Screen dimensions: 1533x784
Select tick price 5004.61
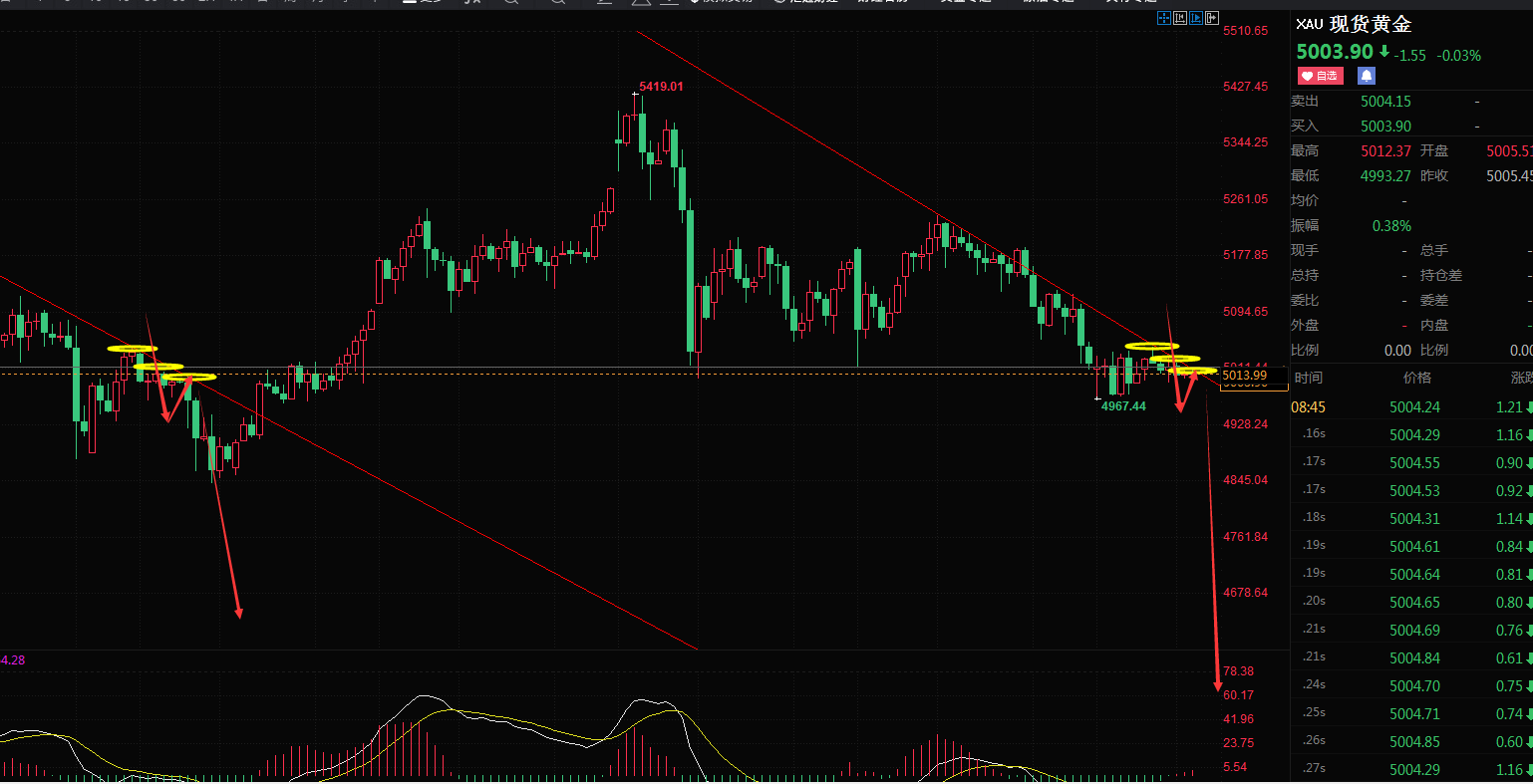1414,547
